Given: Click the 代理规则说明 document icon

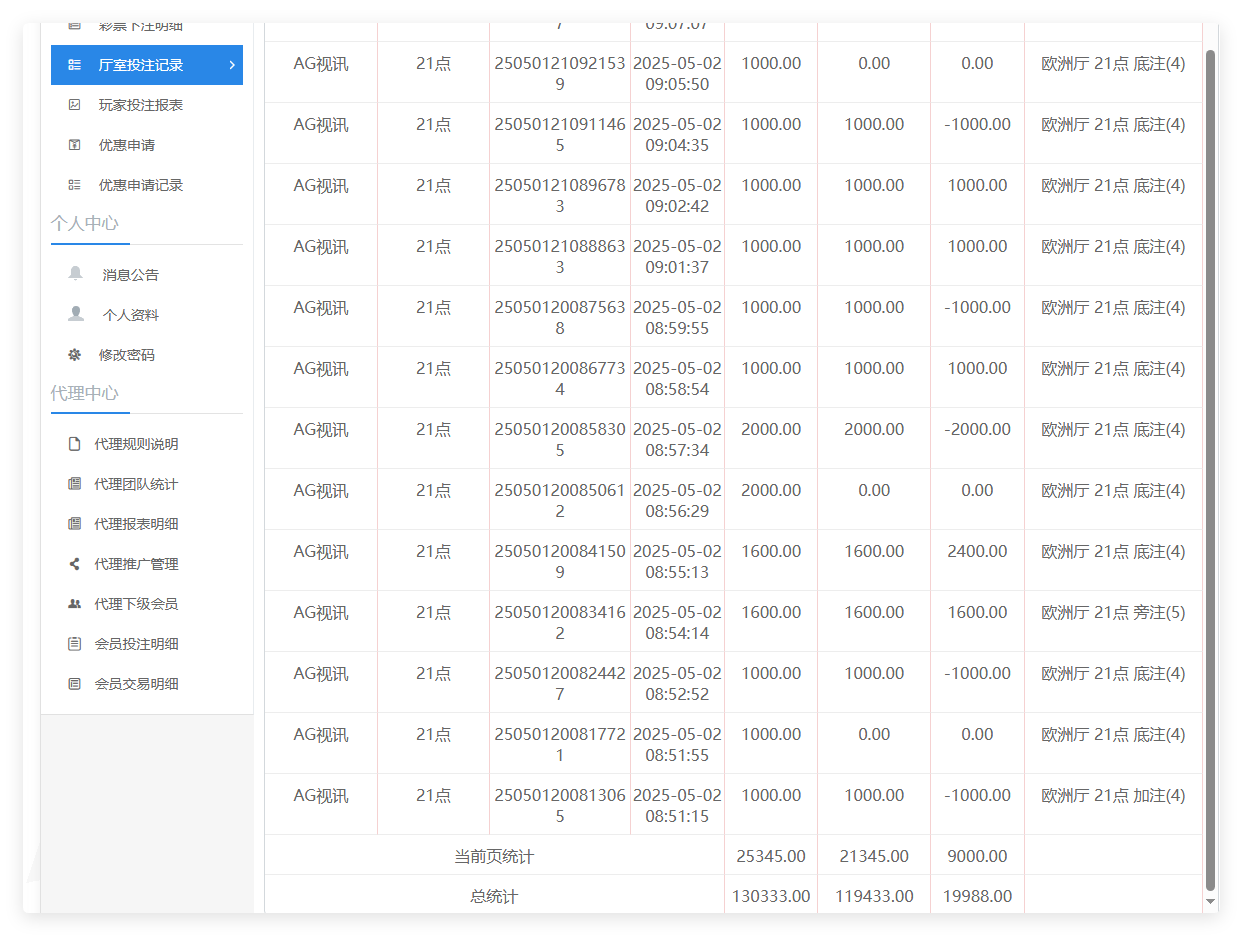Looking at the screenshot, I should tap(74, 444).
